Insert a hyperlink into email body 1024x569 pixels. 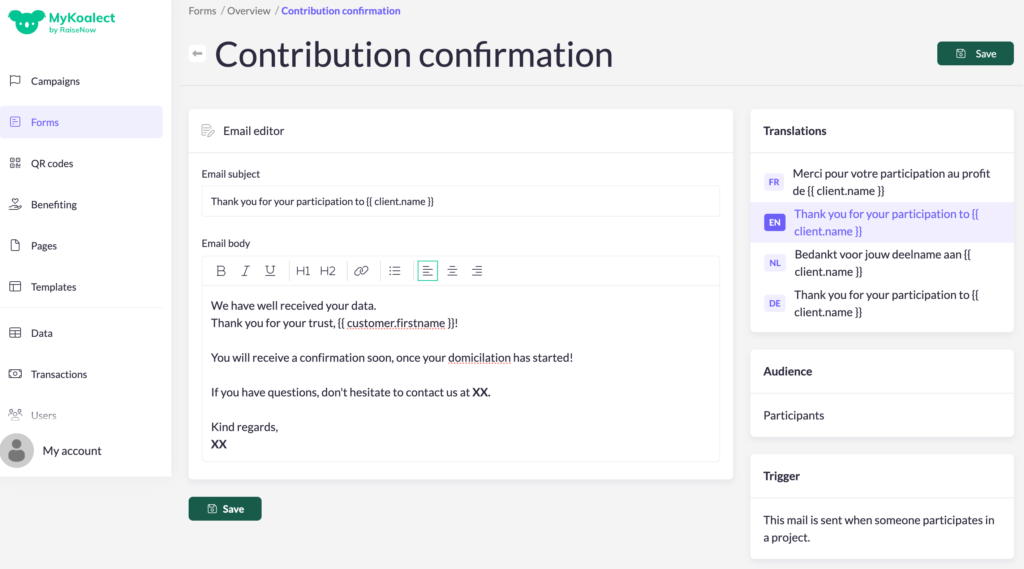(362, 271)
